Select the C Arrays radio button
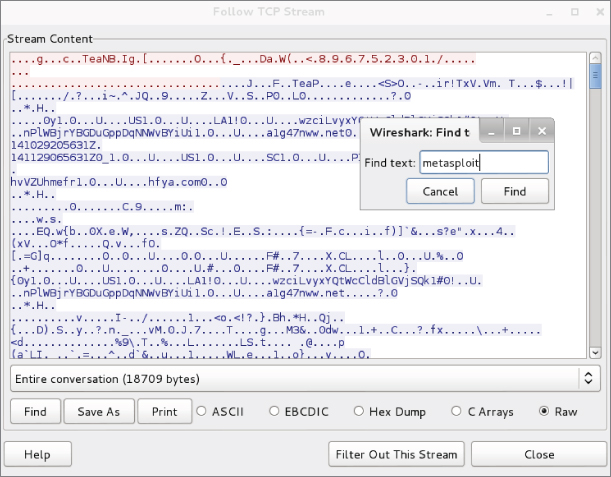Screen dimensions: 611x477 point(456,411)
